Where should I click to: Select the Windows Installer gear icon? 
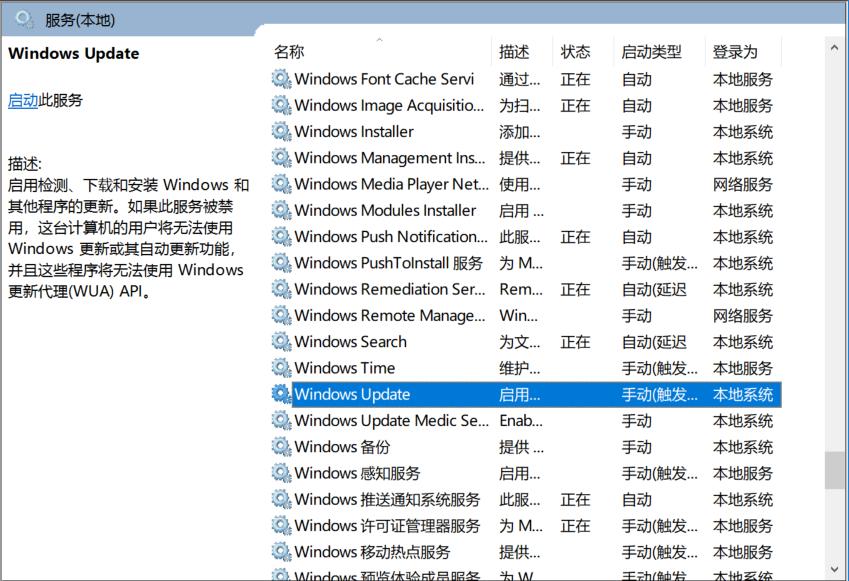(282, 132)
